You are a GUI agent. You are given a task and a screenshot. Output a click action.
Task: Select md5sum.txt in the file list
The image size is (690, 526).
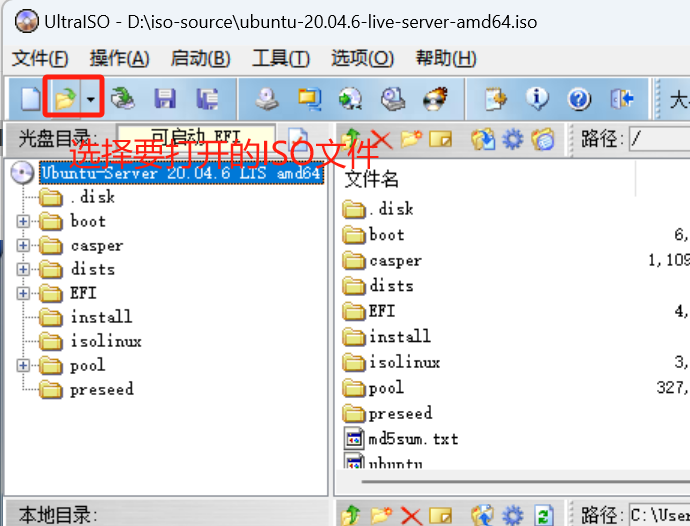tap(413, 439)
